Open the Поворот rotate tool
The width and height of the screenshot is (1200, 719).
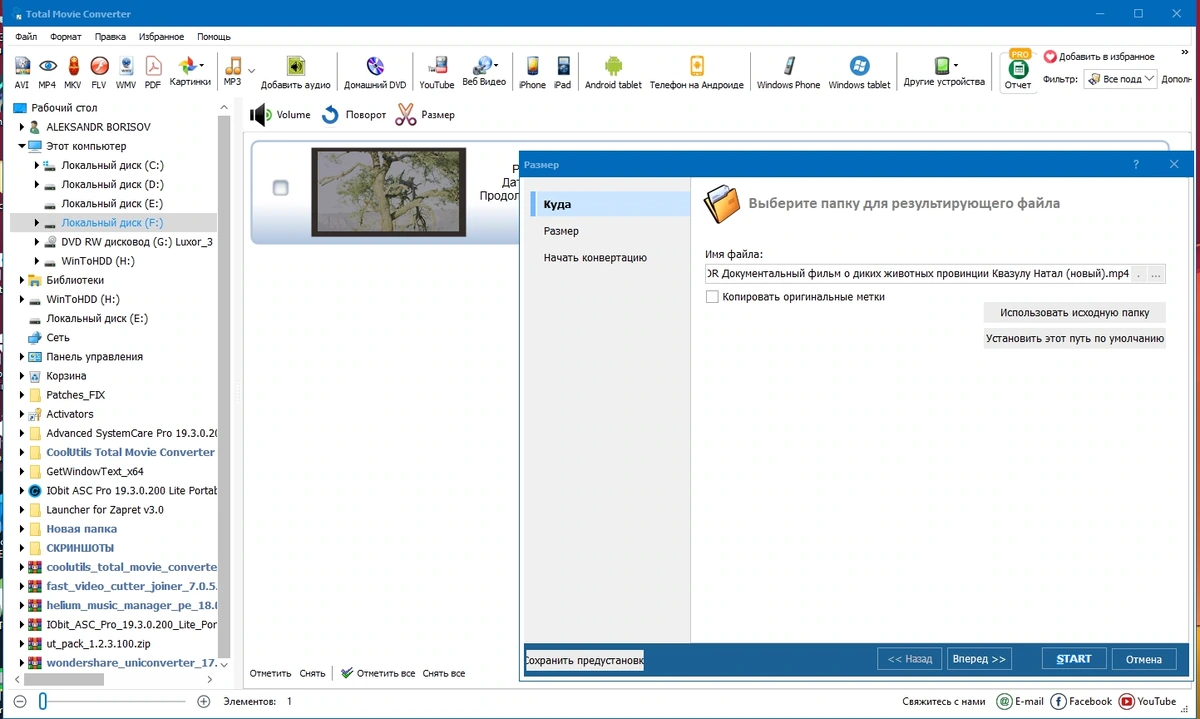354,115
